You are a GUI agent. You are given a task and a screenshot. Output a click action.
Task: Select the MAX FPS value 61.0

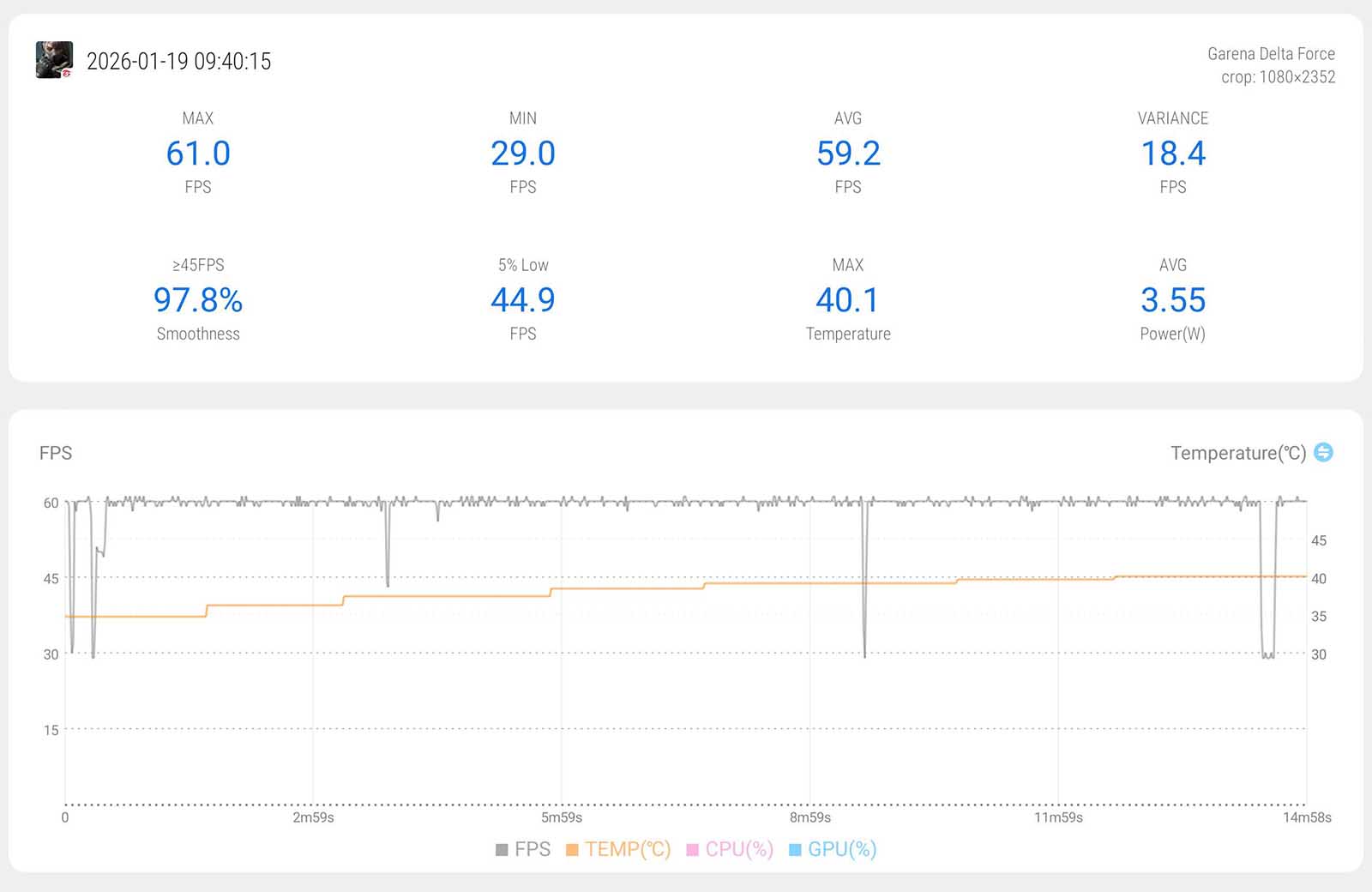[x=198, y=154]
